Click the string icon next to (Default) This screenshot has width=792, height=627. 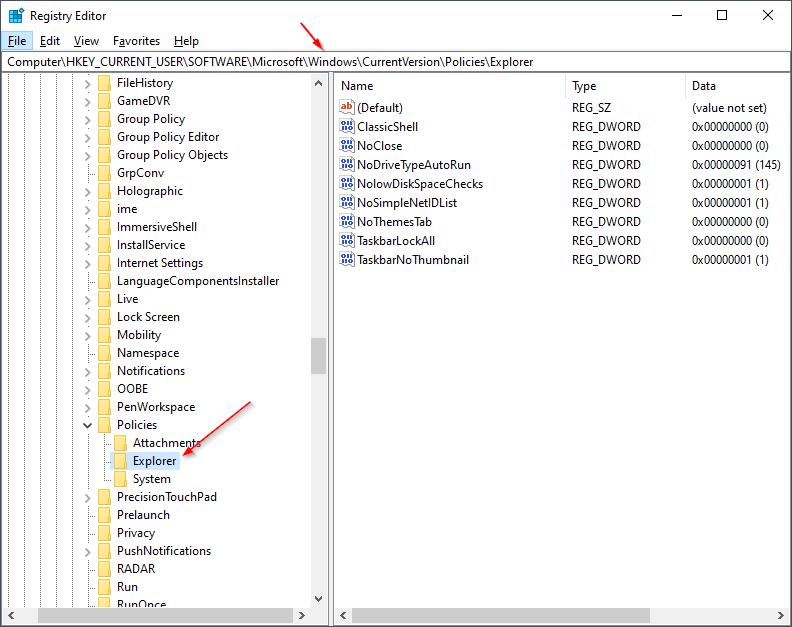(x=347, y=108)
